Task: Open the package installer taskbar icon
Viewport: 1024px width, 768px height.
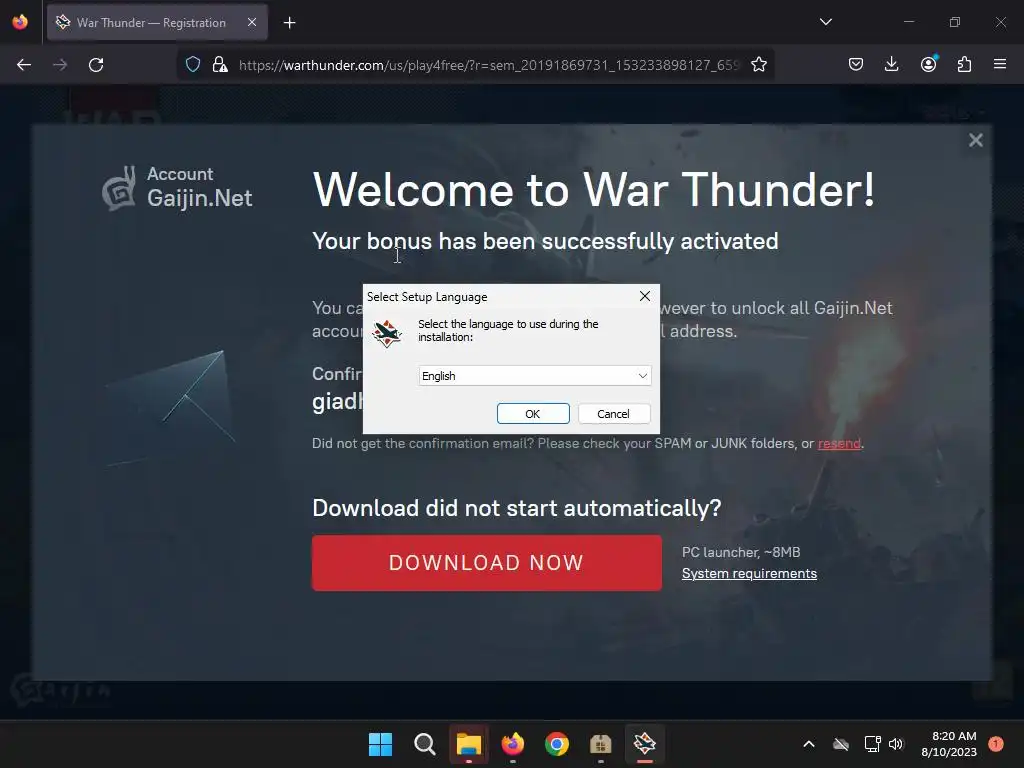Action: pyautogui.click(x=600, y=744)
